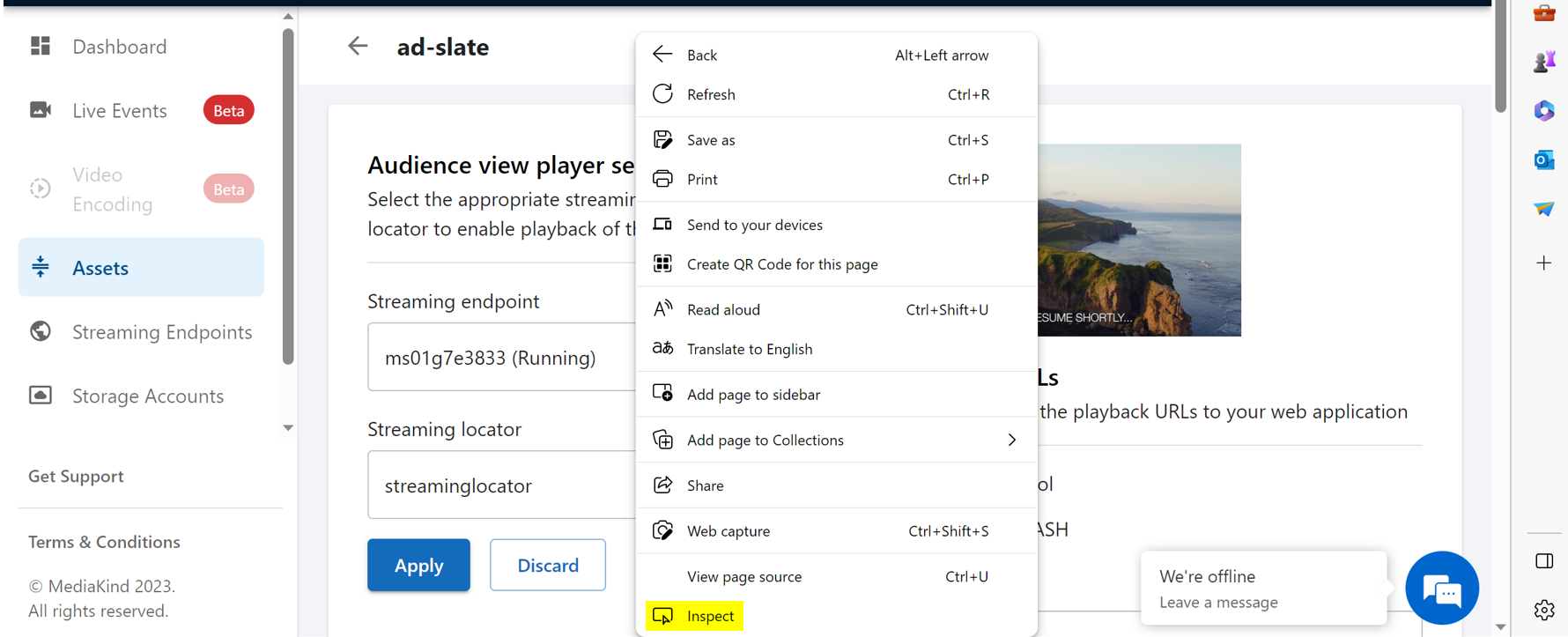
Task: Click the Translate icon
Action: [662, 348]
